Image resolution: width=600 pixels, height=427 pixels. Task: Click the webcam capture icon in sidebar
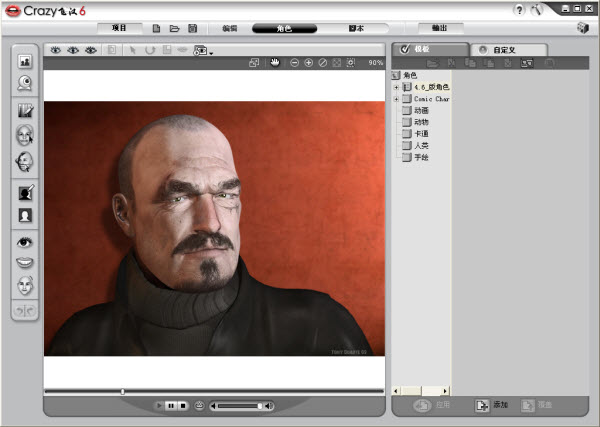[x=25, y=84]
